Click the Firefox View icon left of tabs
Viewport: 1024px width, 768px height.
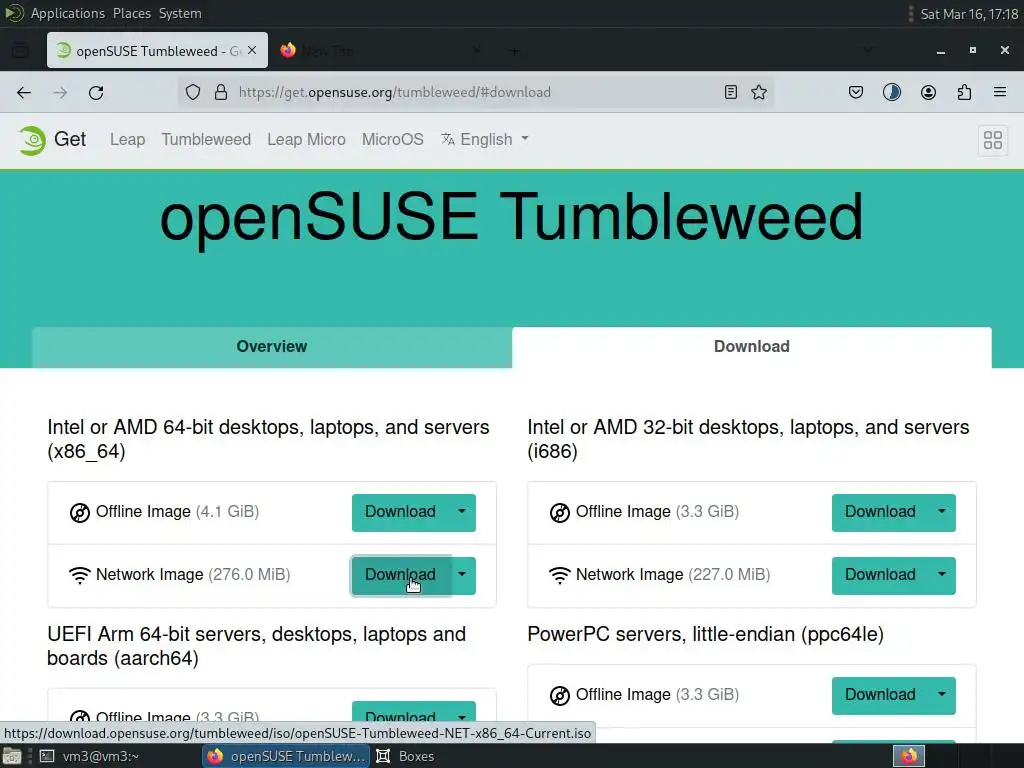pyautogui.click(x=20, y=50)
